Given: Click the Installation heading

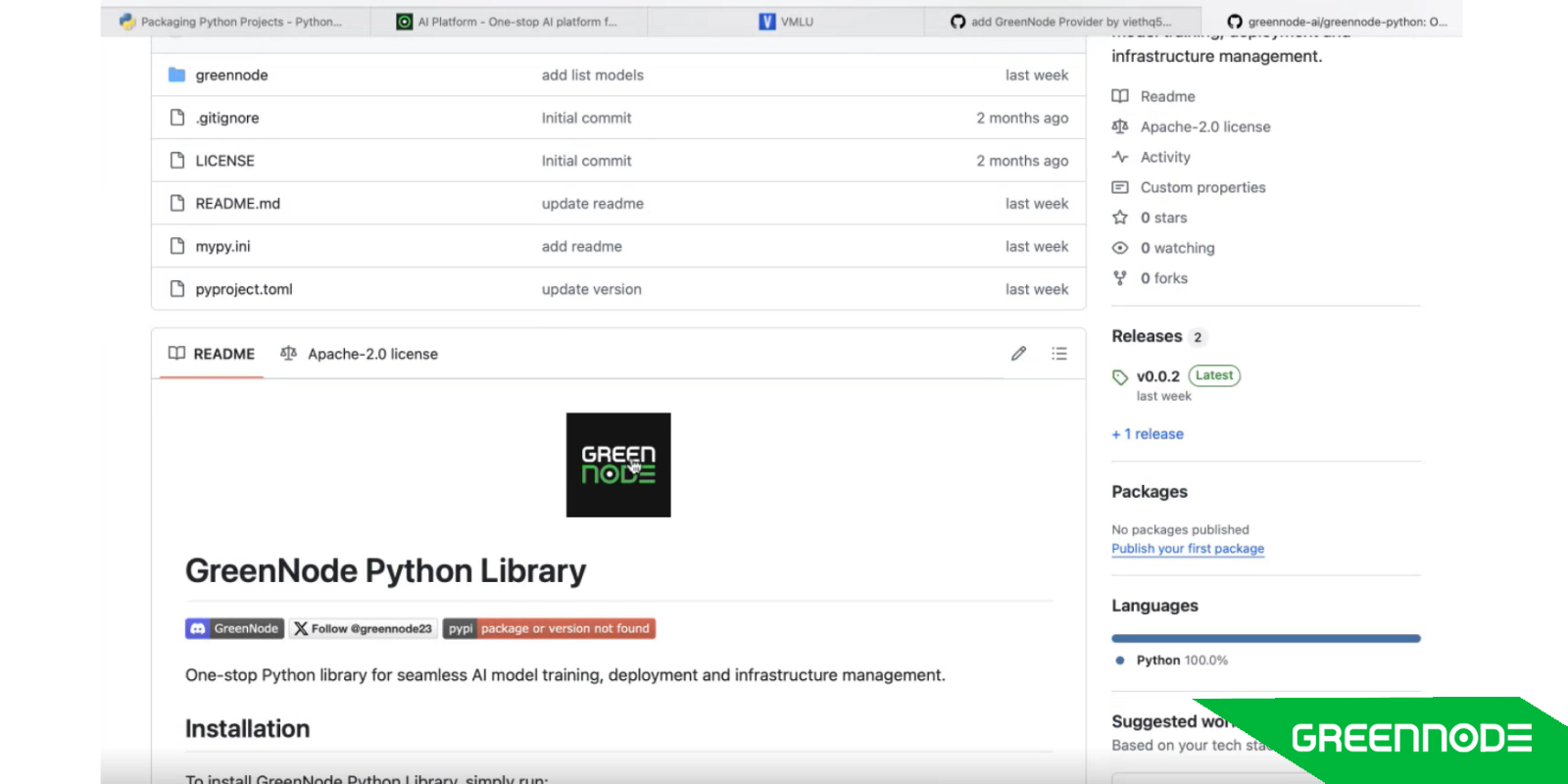Looking at the screenshot, I should coord(247,729).
